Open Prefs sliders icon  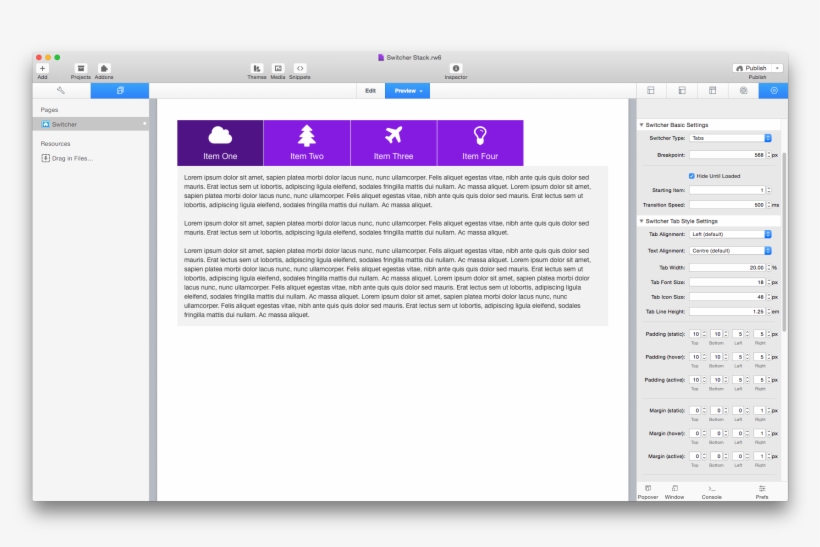pyautogui.click(x=762, y=488)
